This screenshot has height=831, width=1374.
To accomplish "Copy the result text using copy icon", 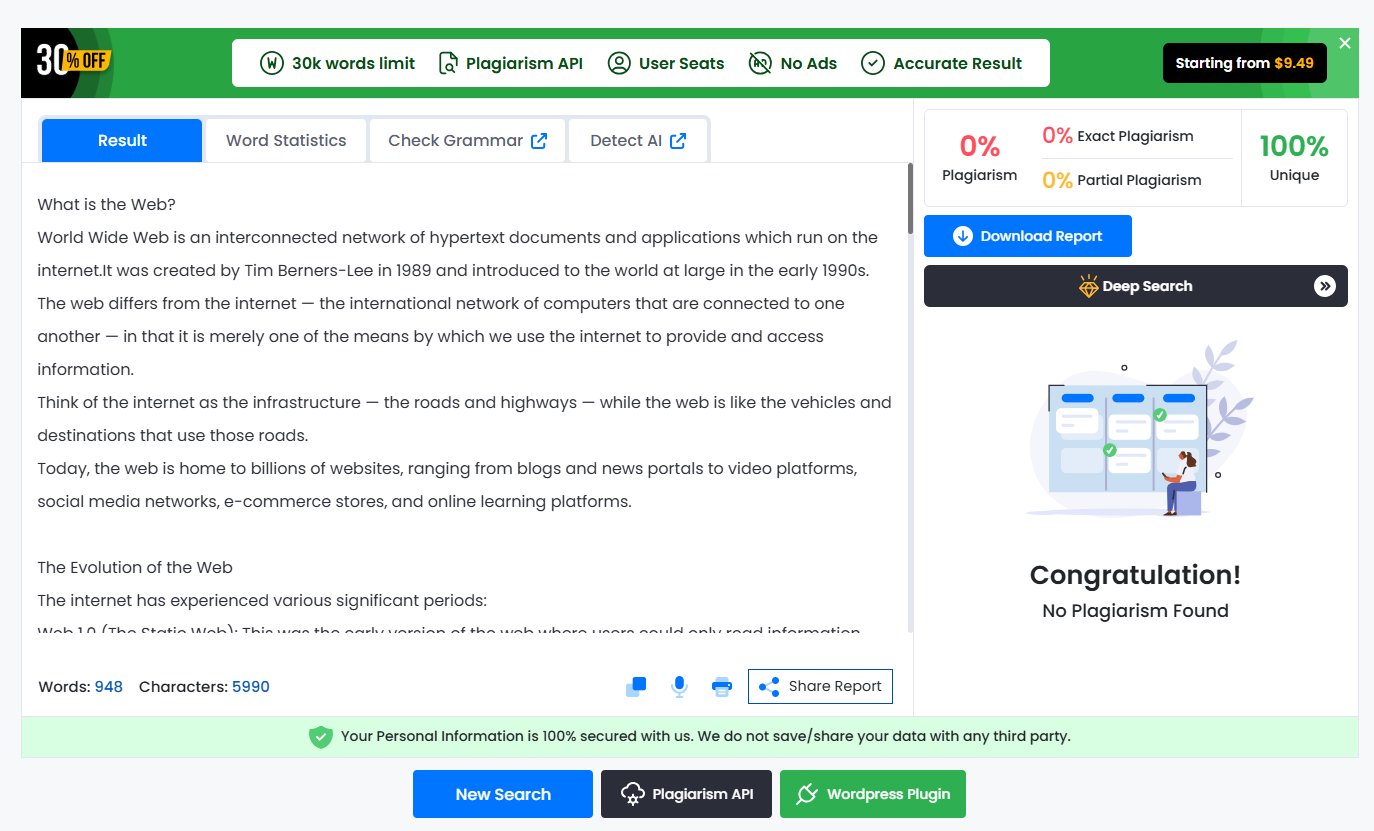I will [x=636, y=686].
